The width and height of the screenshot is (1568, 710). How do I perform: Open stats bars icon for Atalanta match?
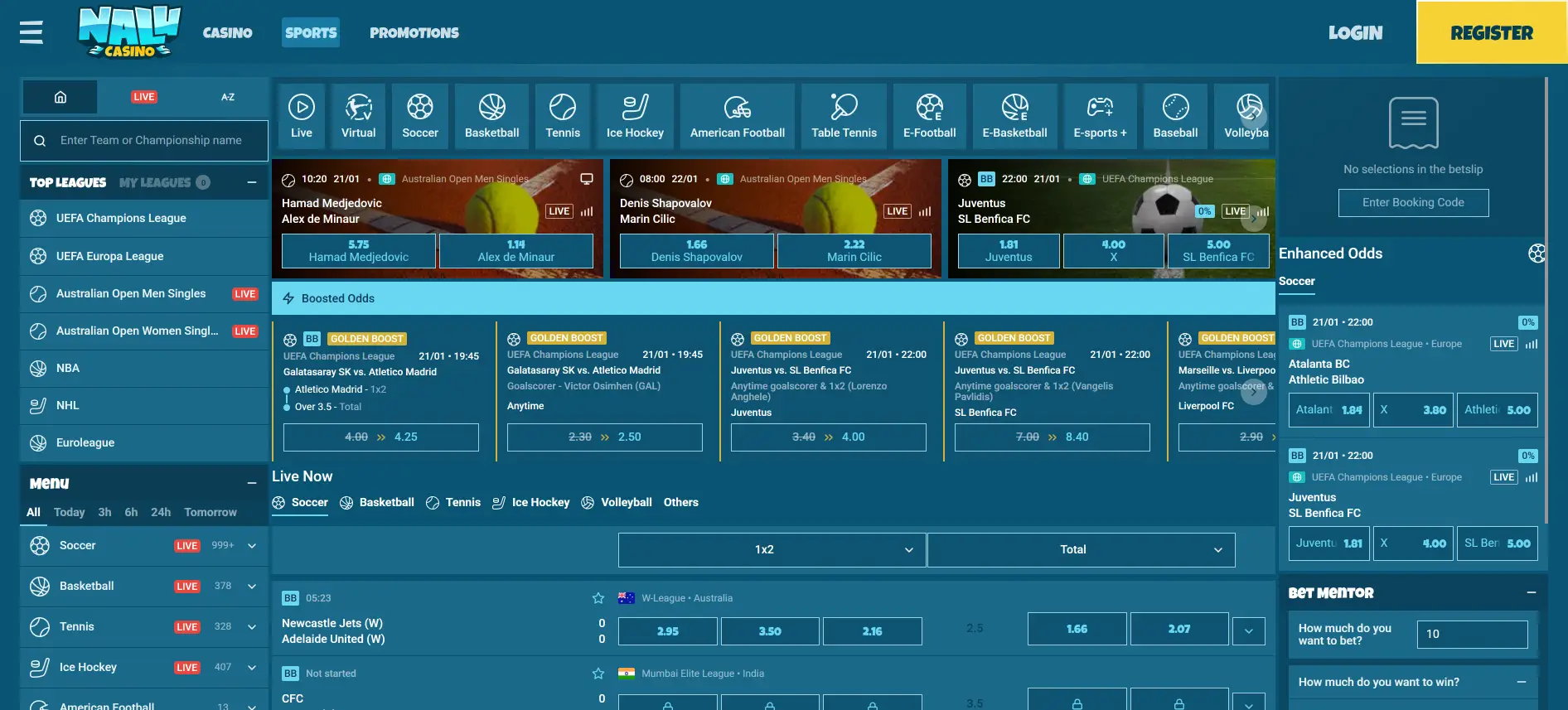coord(1532,344)
